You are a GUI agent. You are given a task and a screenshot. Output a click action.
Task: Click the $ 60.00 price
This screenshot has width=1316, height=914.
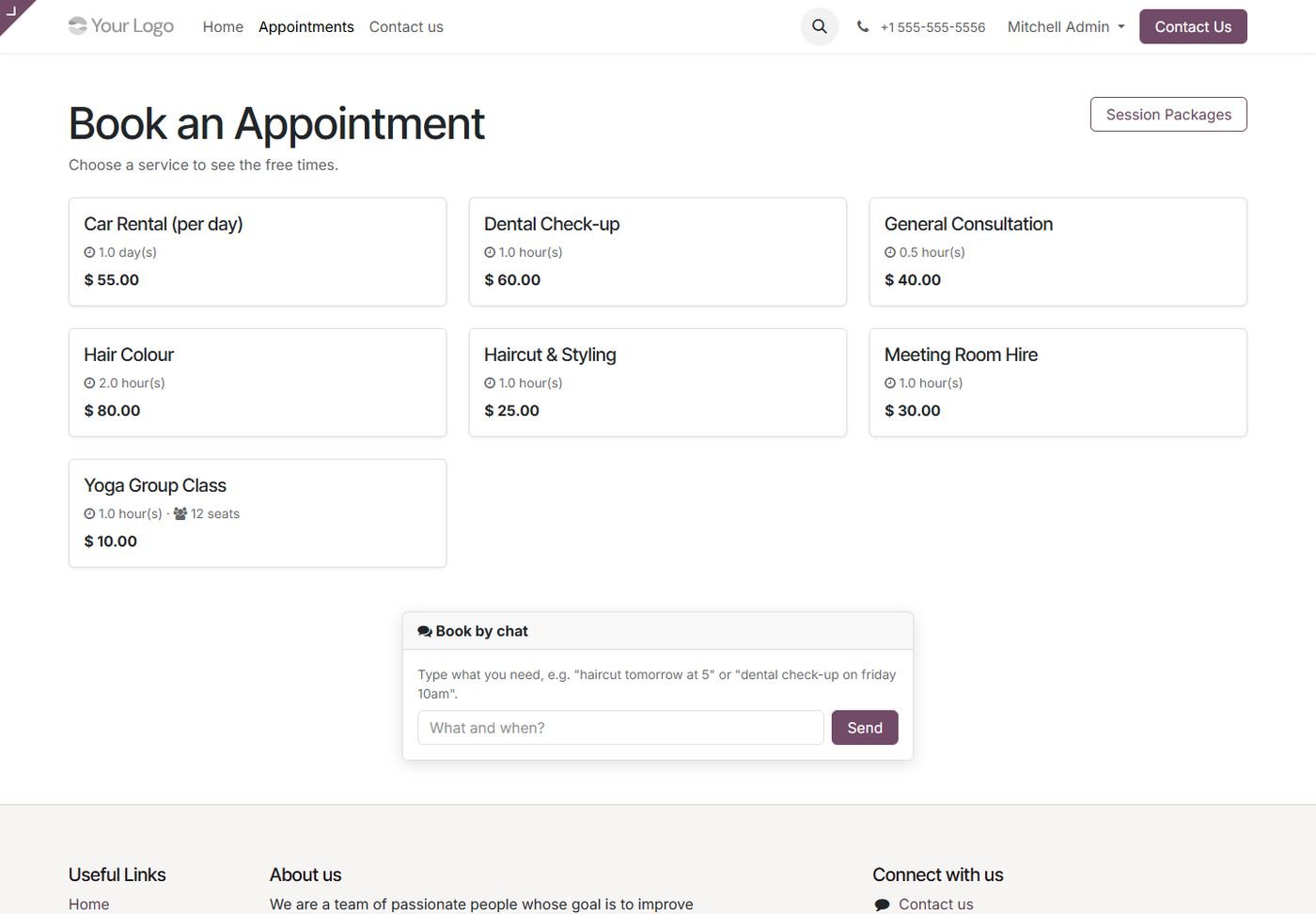(x=512, y=280)
